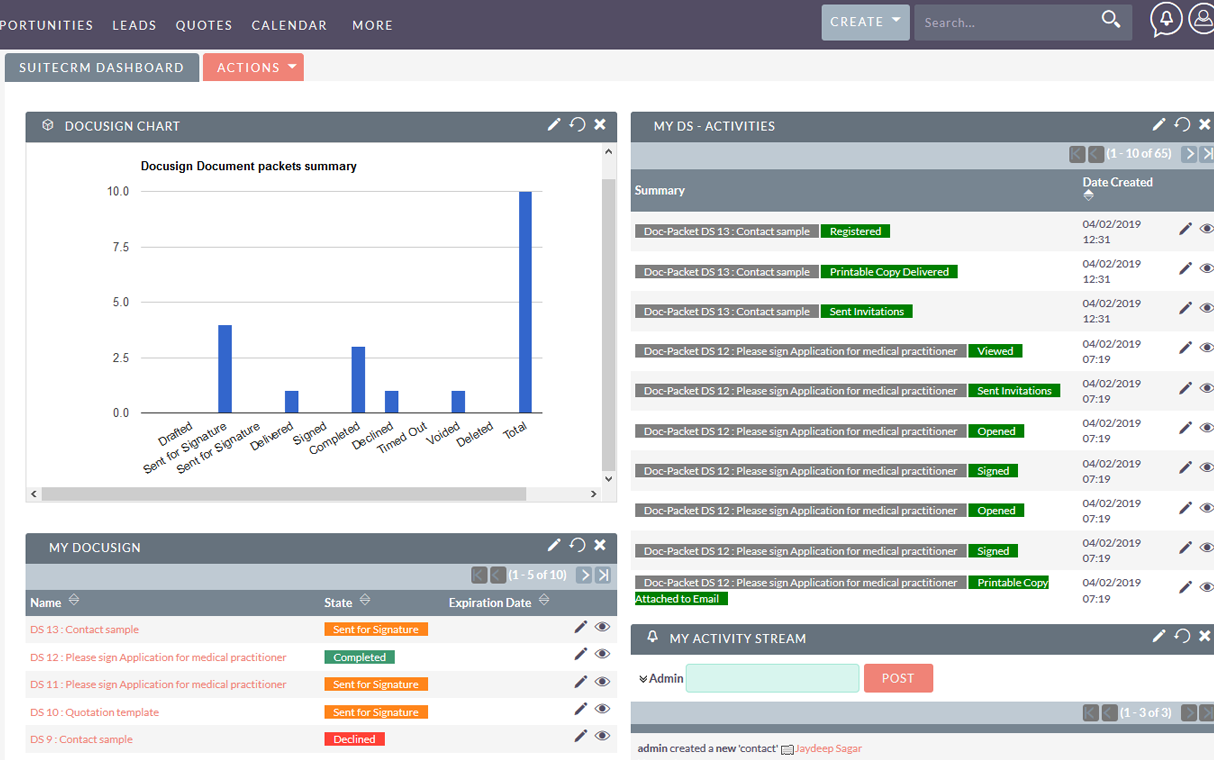Refresh the My Activity Stream dashlet

tap(1182, 636)
